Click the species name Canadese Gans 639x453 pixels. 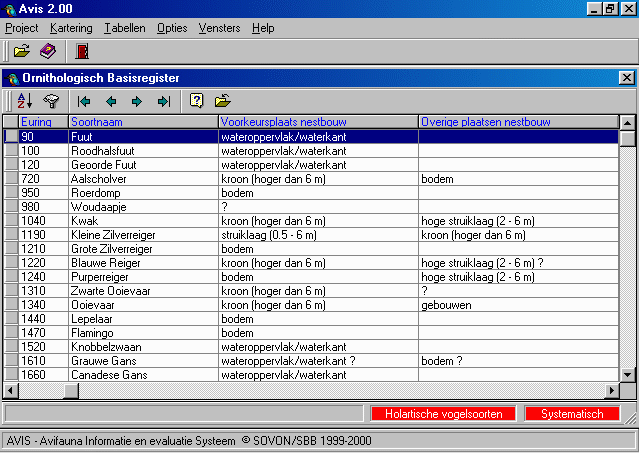click(109, 375)
